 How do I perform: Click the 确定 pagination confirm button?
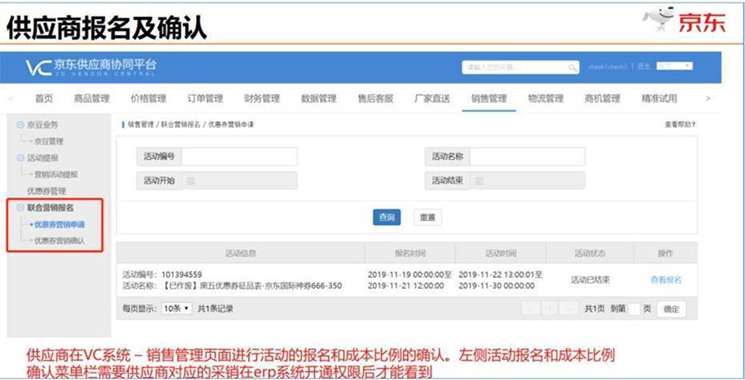point(671,309)
